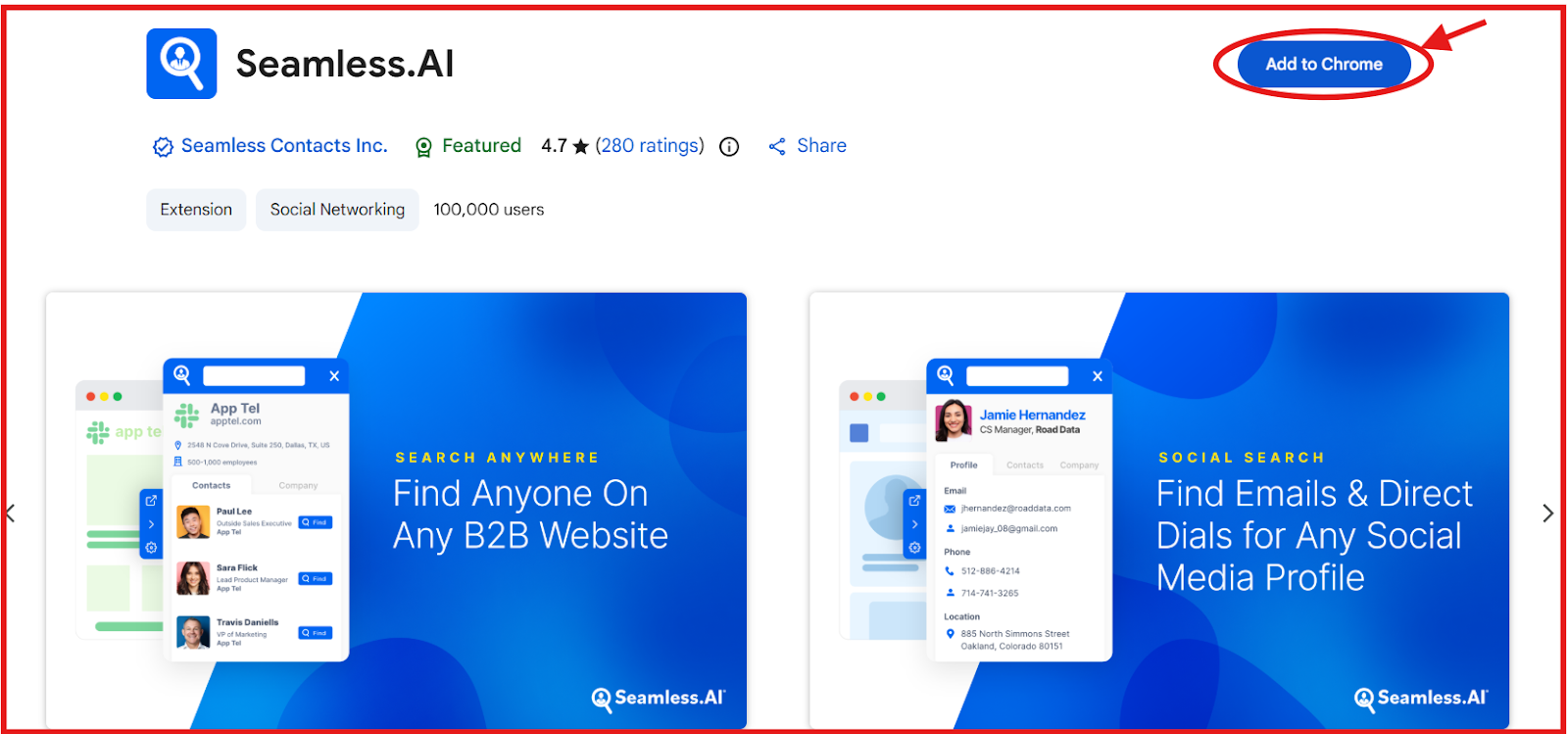Click the Featured label
This screenshot has width=1568, height=734.
(481, 146)
